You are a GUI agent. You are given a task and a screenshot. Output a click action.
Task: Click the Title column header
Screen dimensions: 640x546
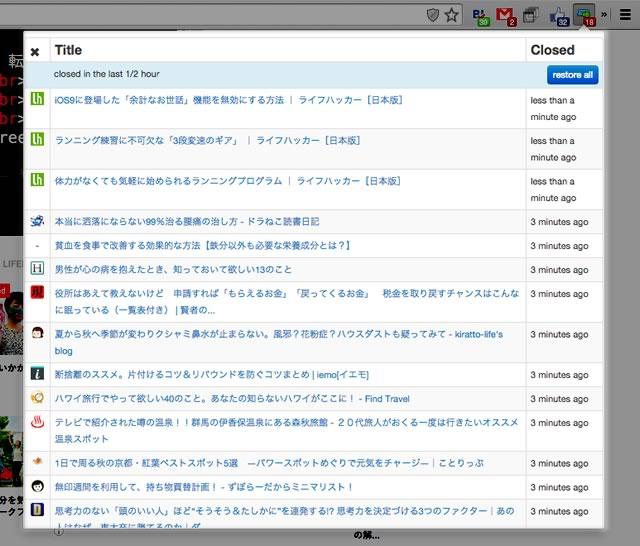[69, 50]
